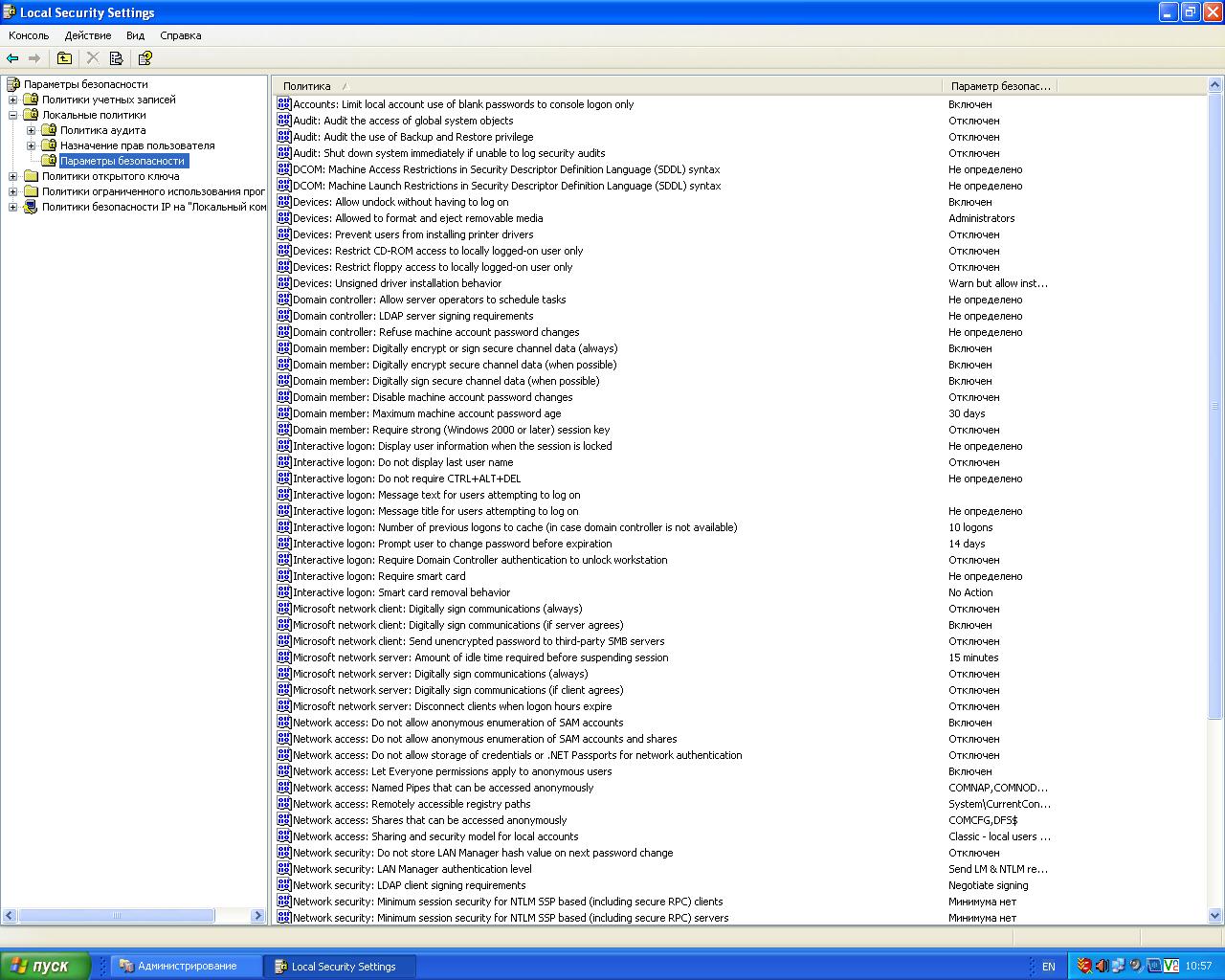Open the Действие menu
1225x980 pixels.
coord(88,35)
